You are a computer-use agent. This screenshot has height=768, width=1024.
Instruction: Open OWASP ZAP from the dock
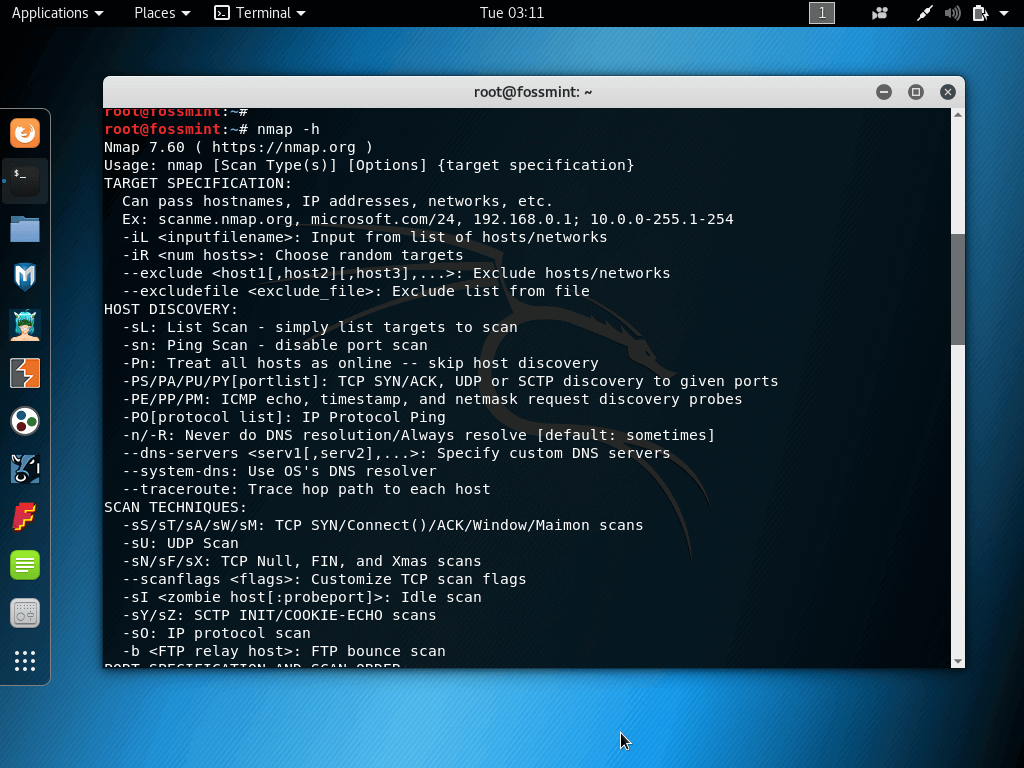pyautogui.click(x=27, y=421)
